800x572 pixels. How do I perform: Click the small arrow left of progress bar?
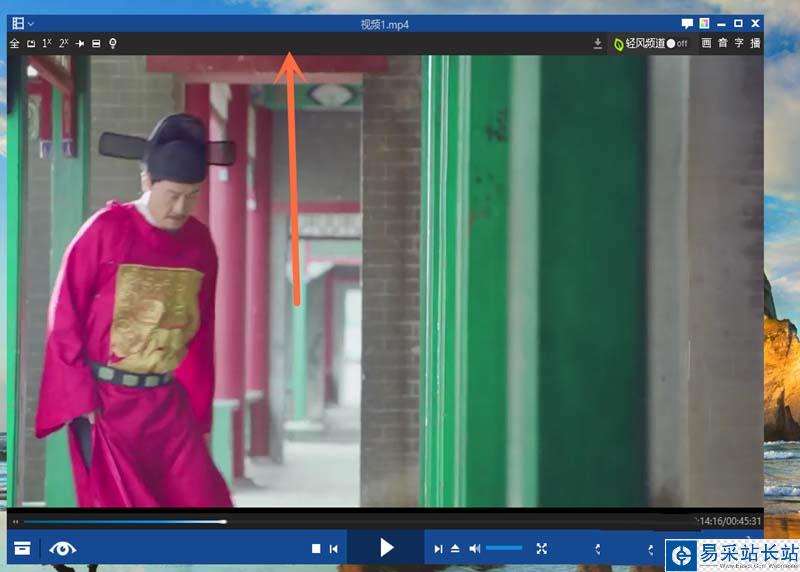(15, 521)
